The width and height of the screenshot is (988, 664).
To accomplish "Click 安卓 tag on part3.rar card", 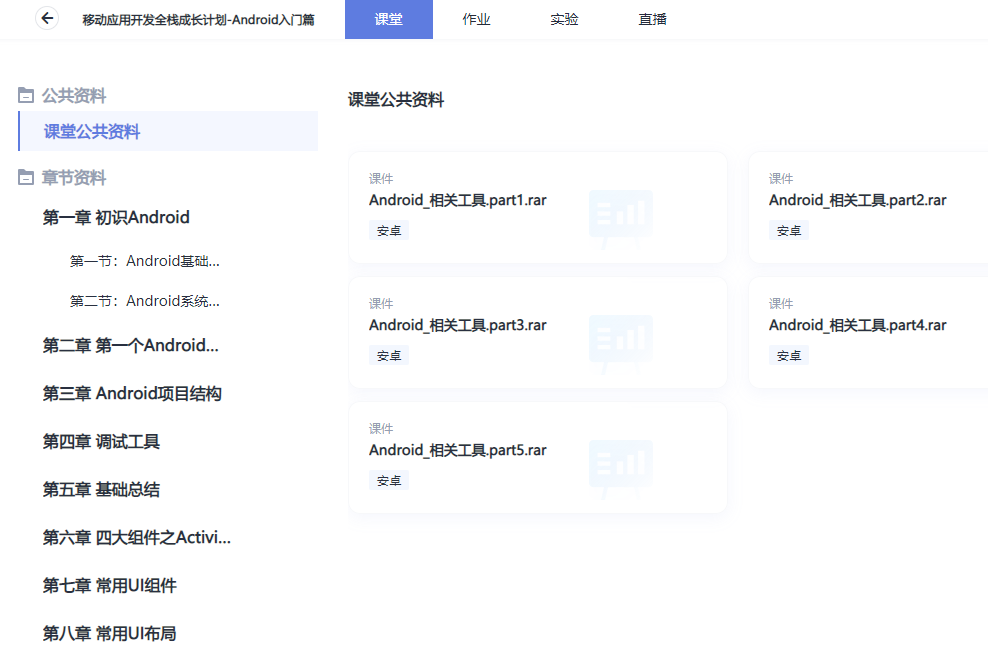I will (x=389, y=355).
